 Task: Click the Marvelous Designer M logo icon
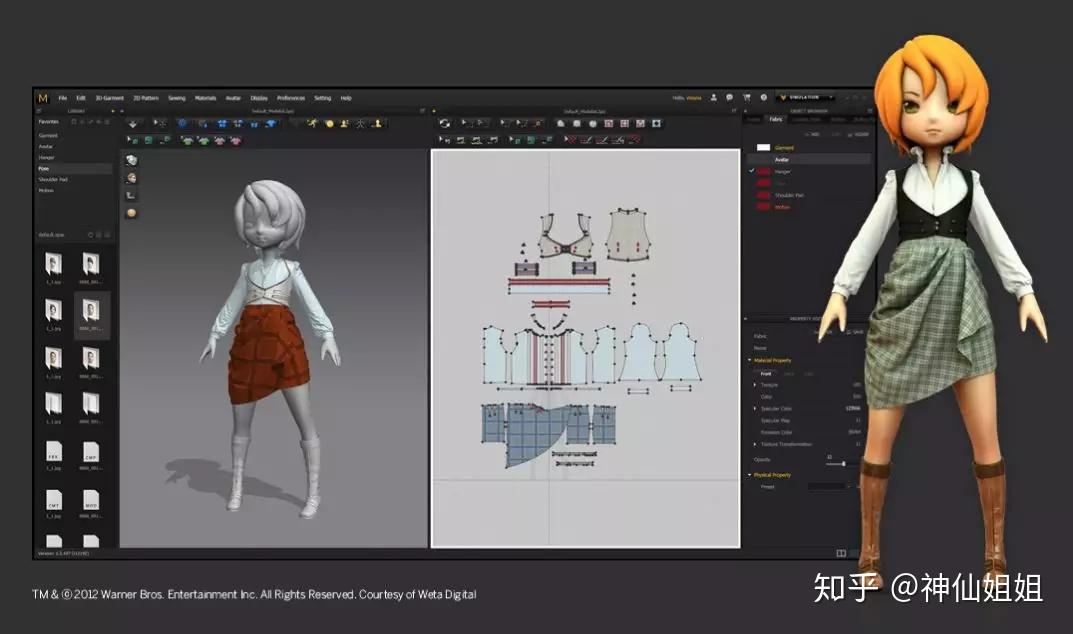(x=42, y=98)
